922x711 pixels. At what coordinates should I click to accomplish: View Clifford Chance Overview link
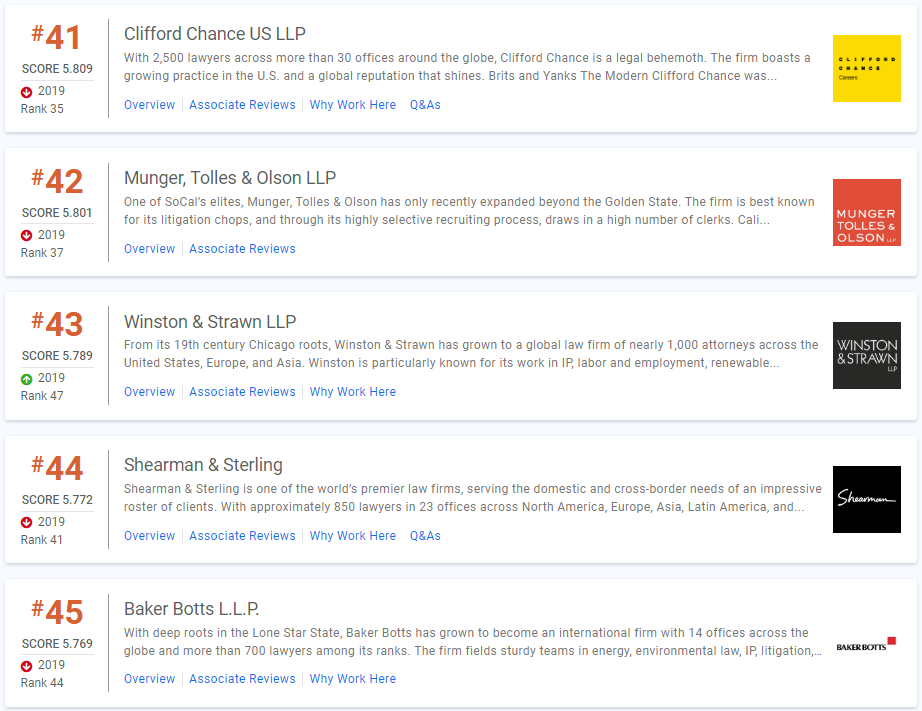pos(149,105)
